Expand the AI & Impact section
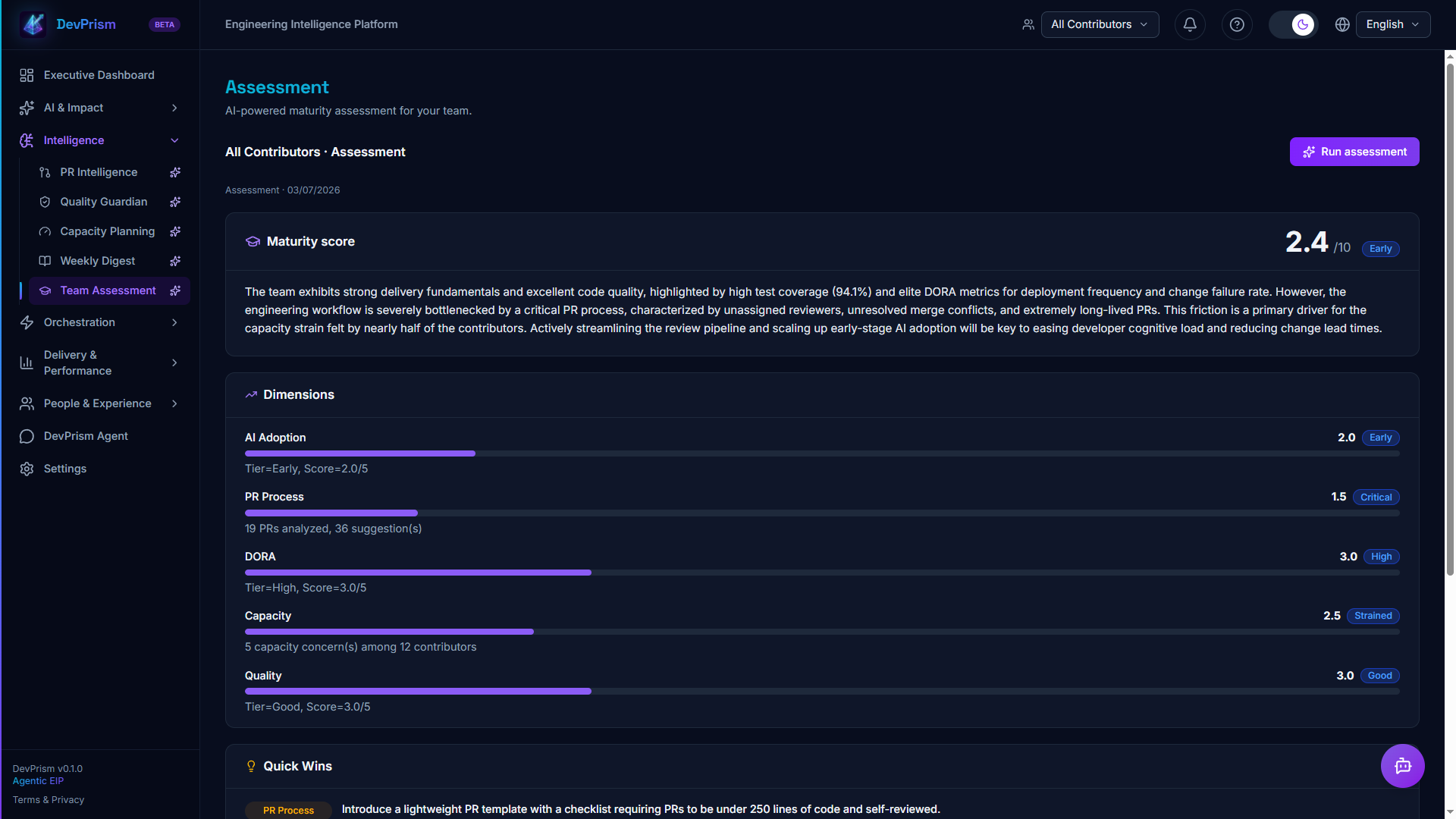The width and height of the screenshot is (1456, 819). click(x=100, y=108)
